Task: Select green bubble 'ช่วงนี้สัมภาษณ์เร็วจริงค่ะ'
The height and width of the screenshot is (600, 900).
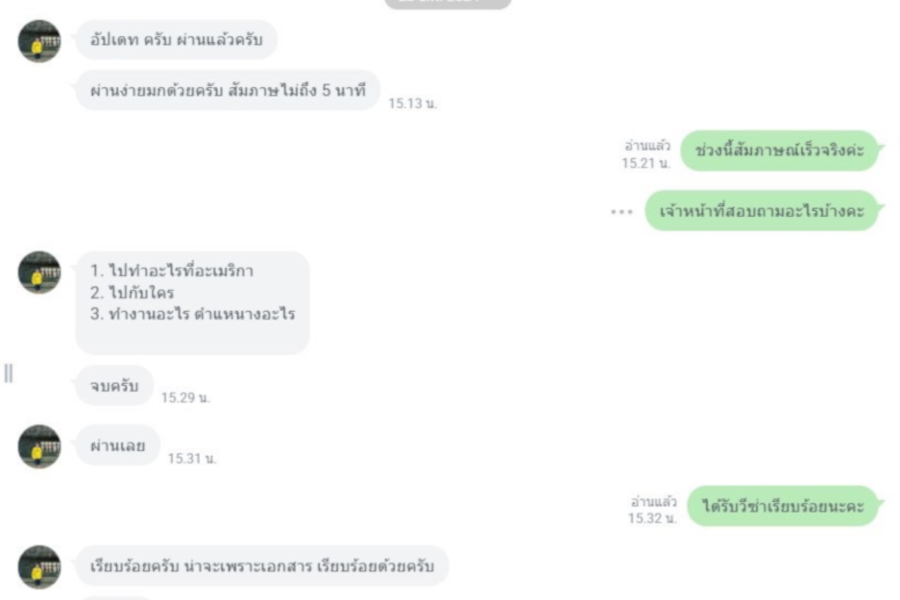Action: [779, 150]
